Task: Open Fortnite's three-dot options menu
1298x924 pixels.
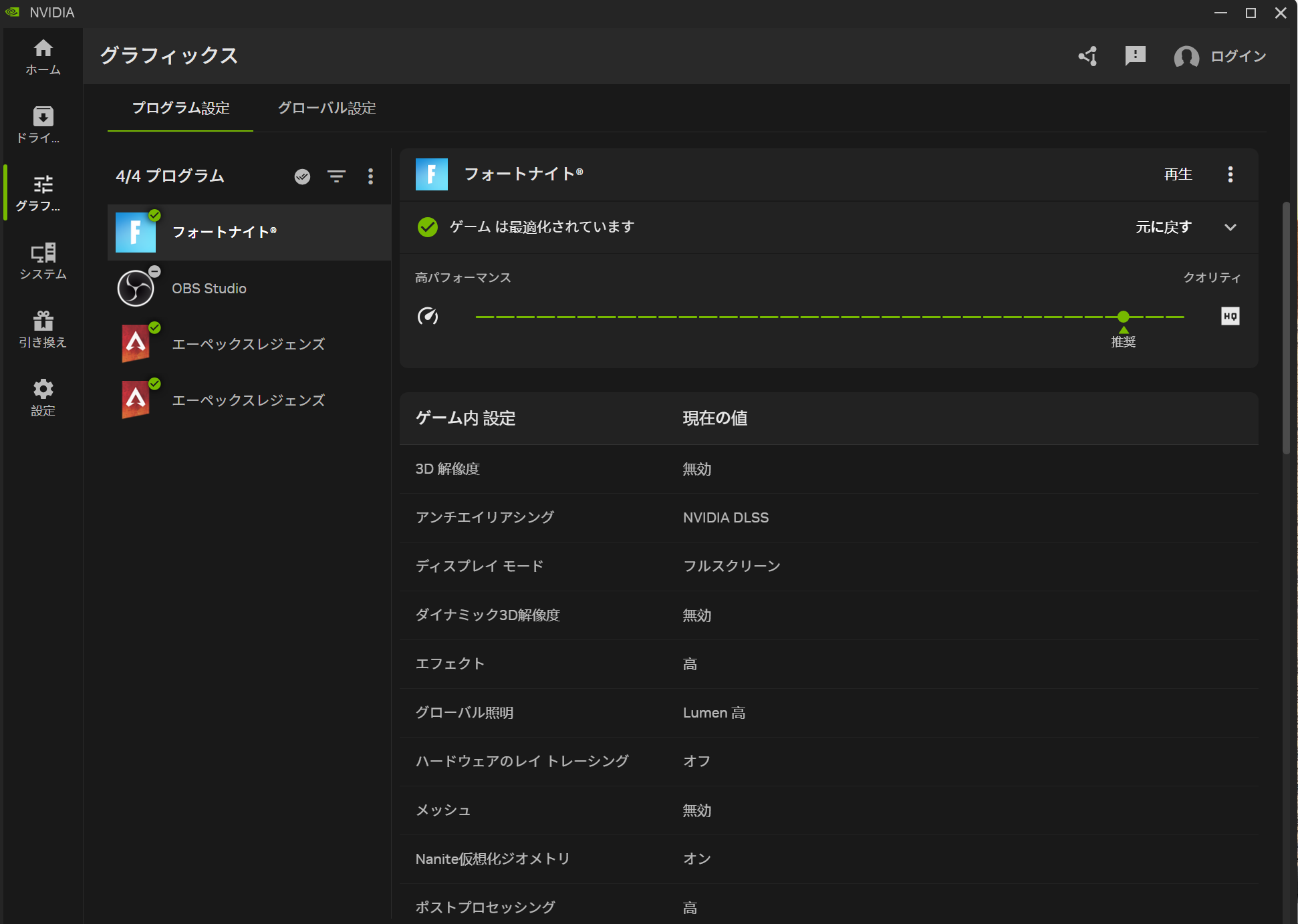Action: pyautogui.click(x=1230, y=174)
